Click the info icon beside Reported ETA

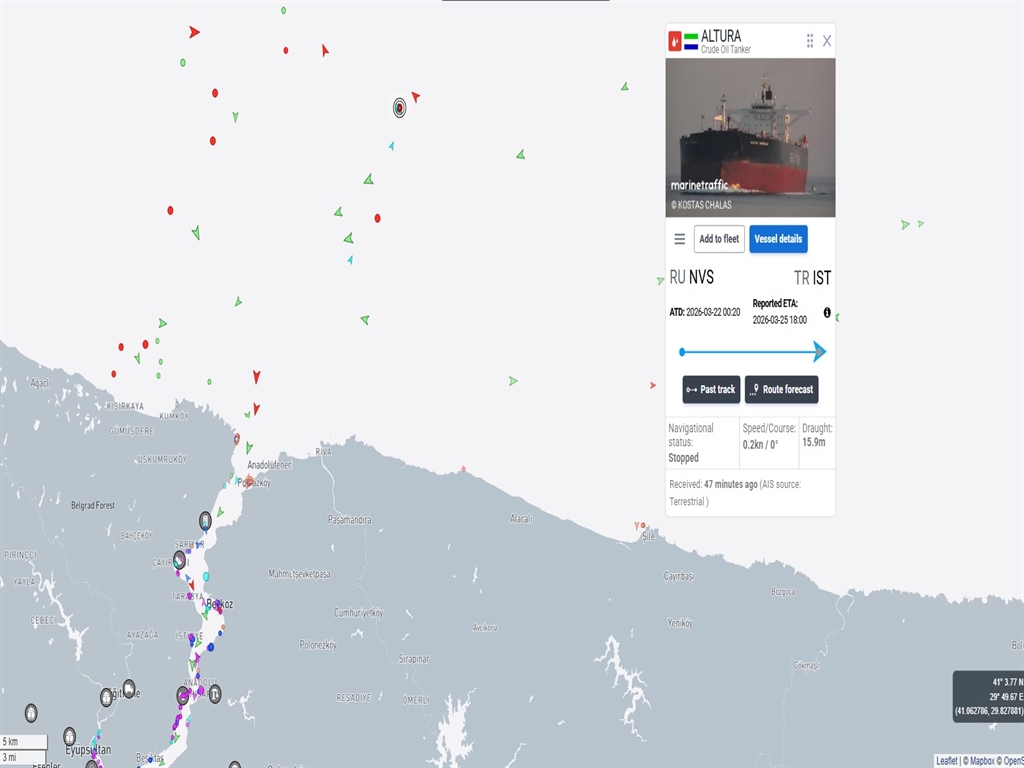pos(827,313)
